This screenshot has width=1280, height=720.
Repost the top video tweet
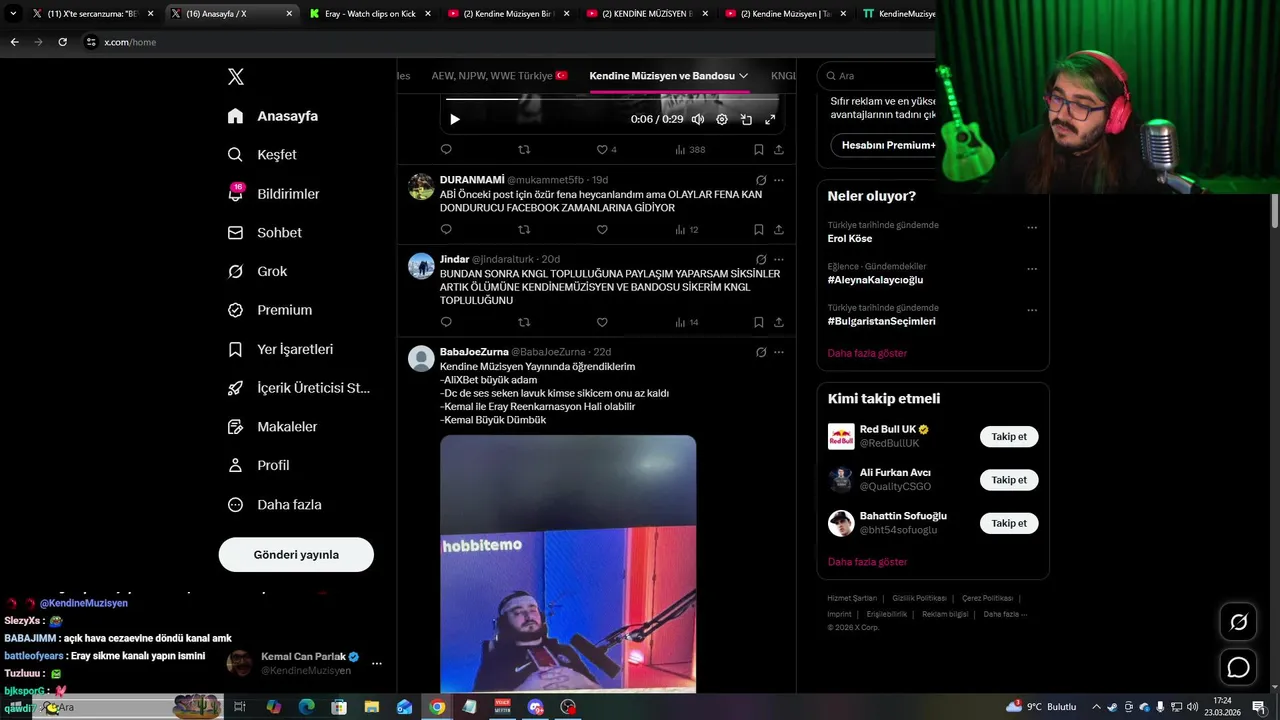coord(524,150)
